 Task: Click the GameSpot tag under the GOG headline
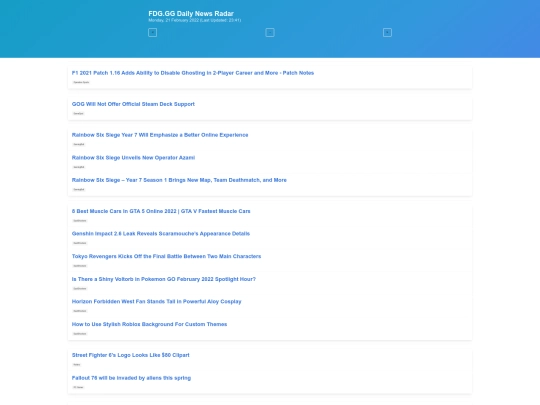pos(79,113)
